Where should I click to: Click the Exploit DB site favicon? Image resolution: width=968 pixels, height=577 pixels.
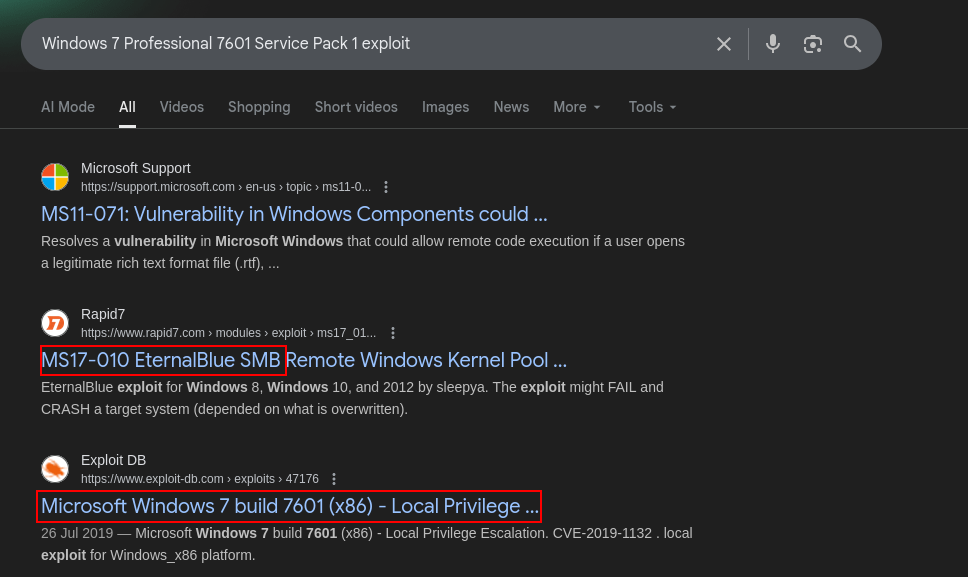[x=55, y=469]
